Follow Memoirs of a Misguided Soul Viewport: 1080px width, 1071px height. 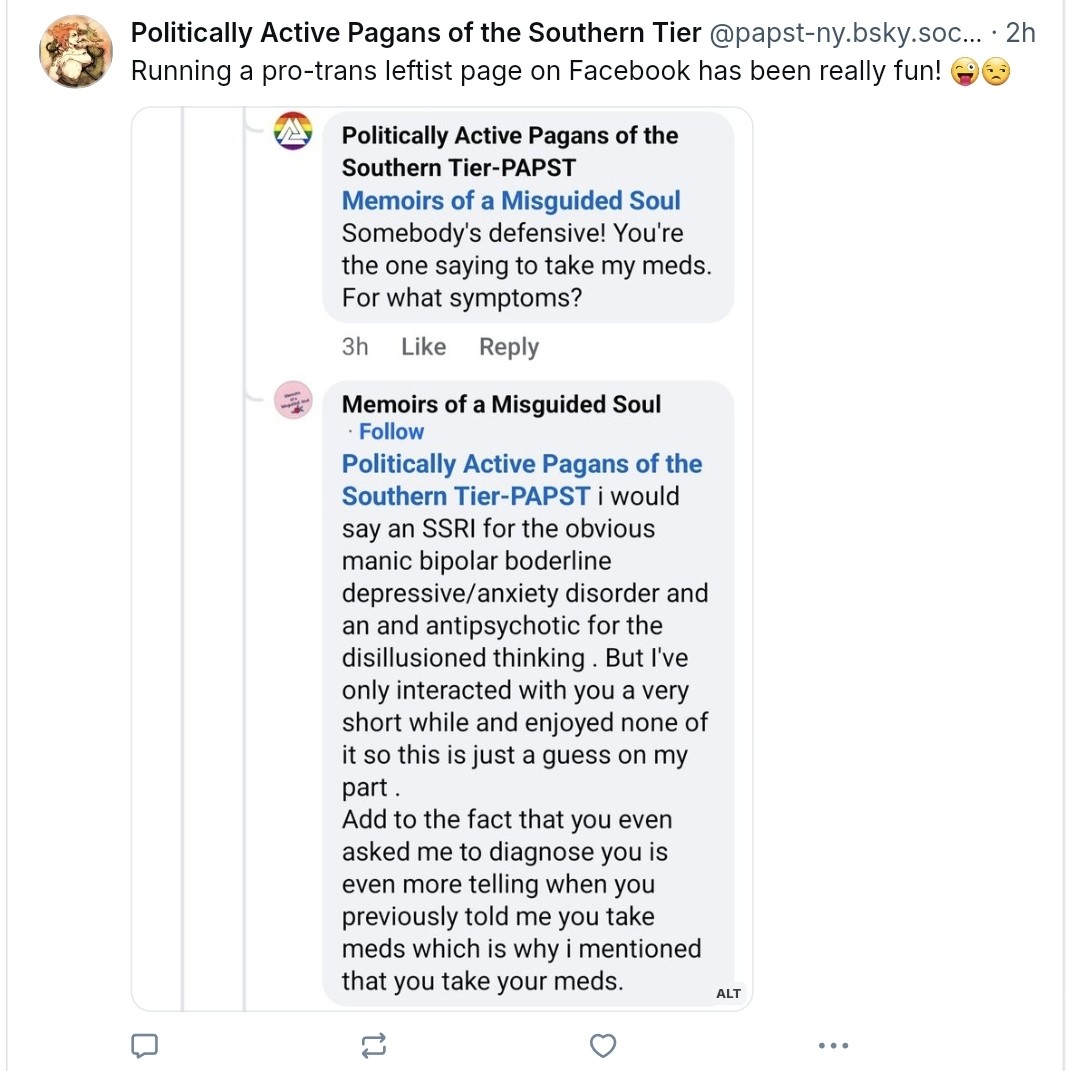[x=391, y=432]
